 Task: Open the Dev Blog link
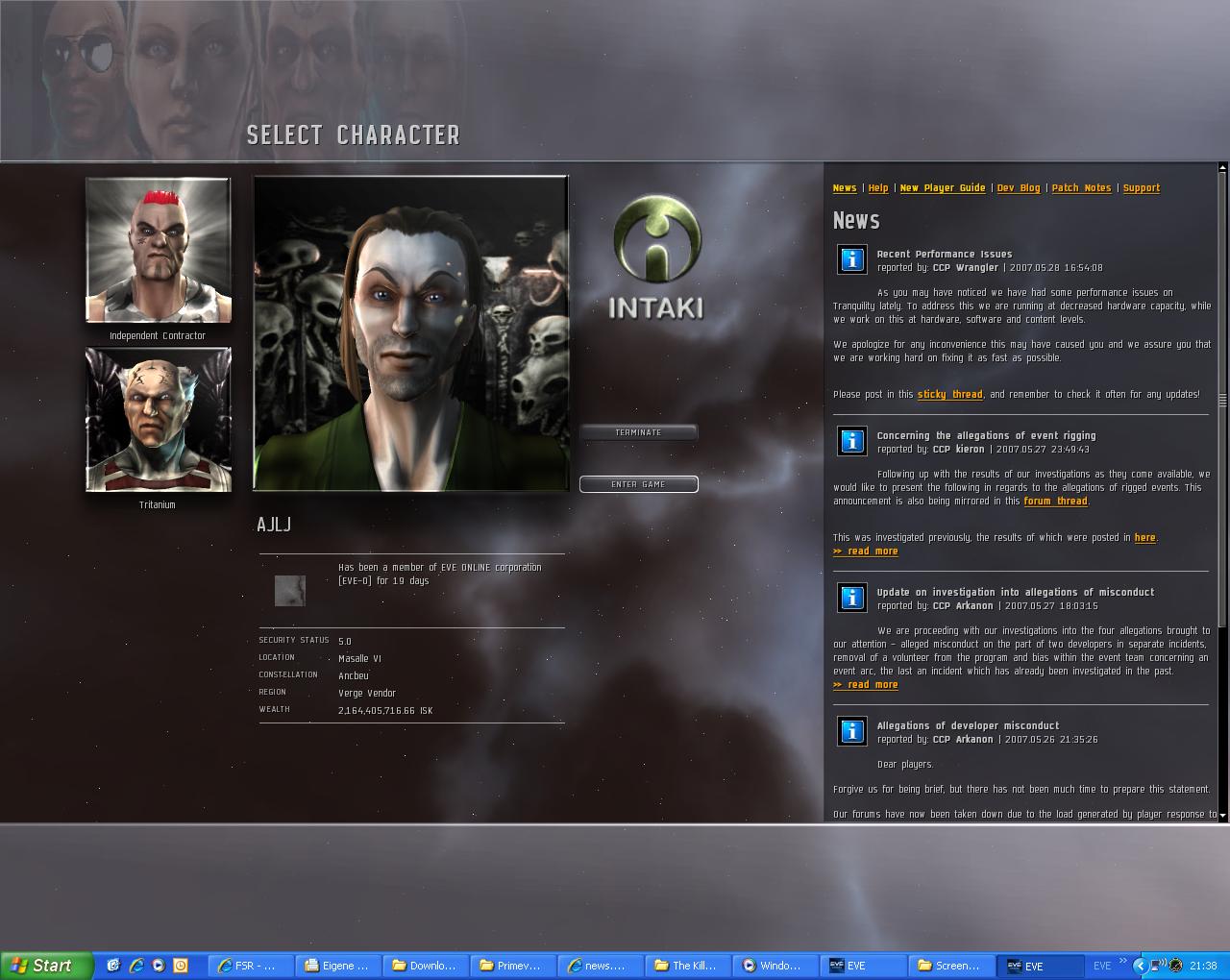(1019, 188)
